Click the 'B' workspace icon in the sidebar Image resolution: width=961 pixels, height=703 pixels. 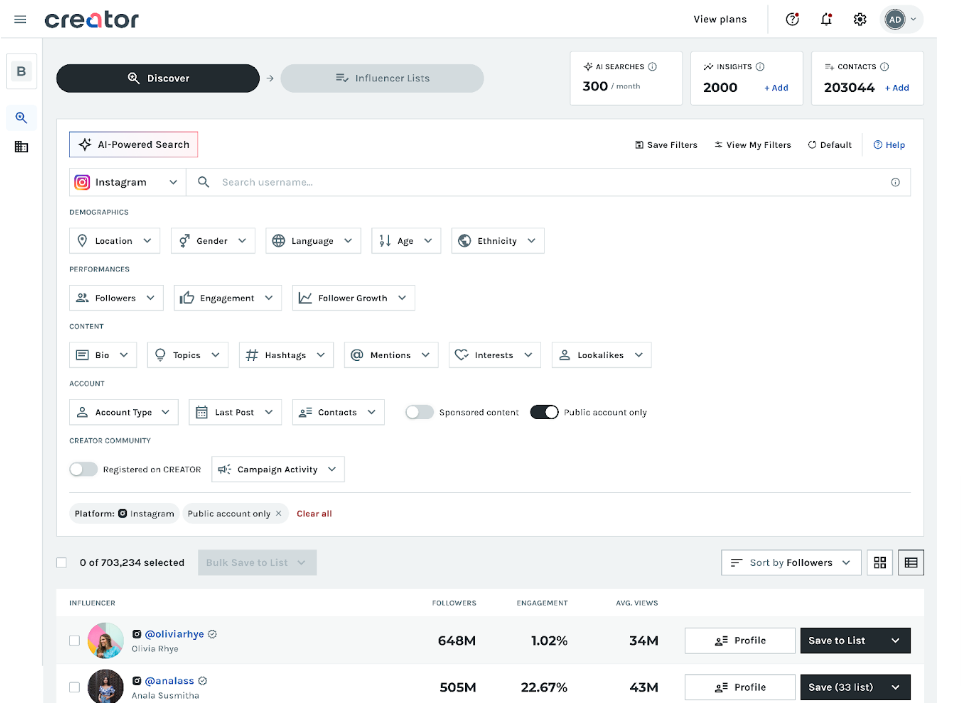[x=21, y=71]
